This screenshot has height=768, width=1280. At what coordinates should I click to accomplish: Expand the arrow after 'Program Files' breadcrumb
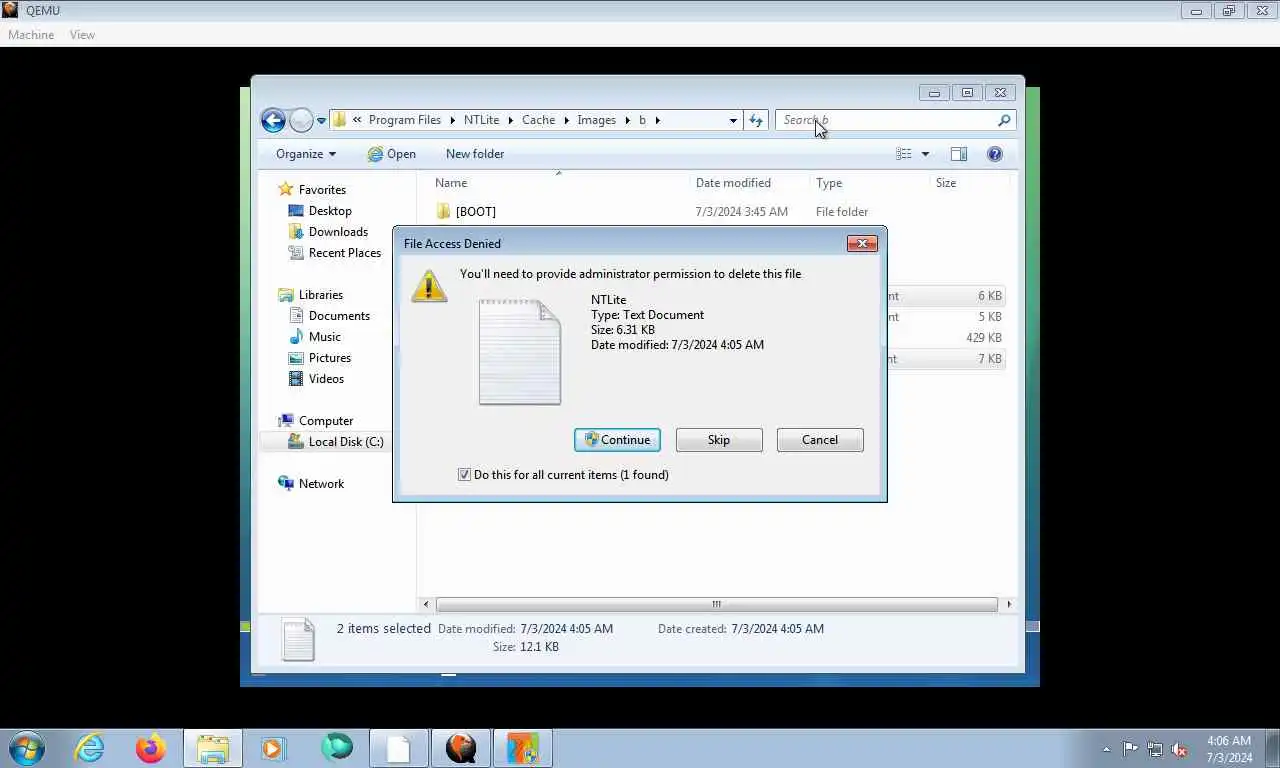point(452,120)
